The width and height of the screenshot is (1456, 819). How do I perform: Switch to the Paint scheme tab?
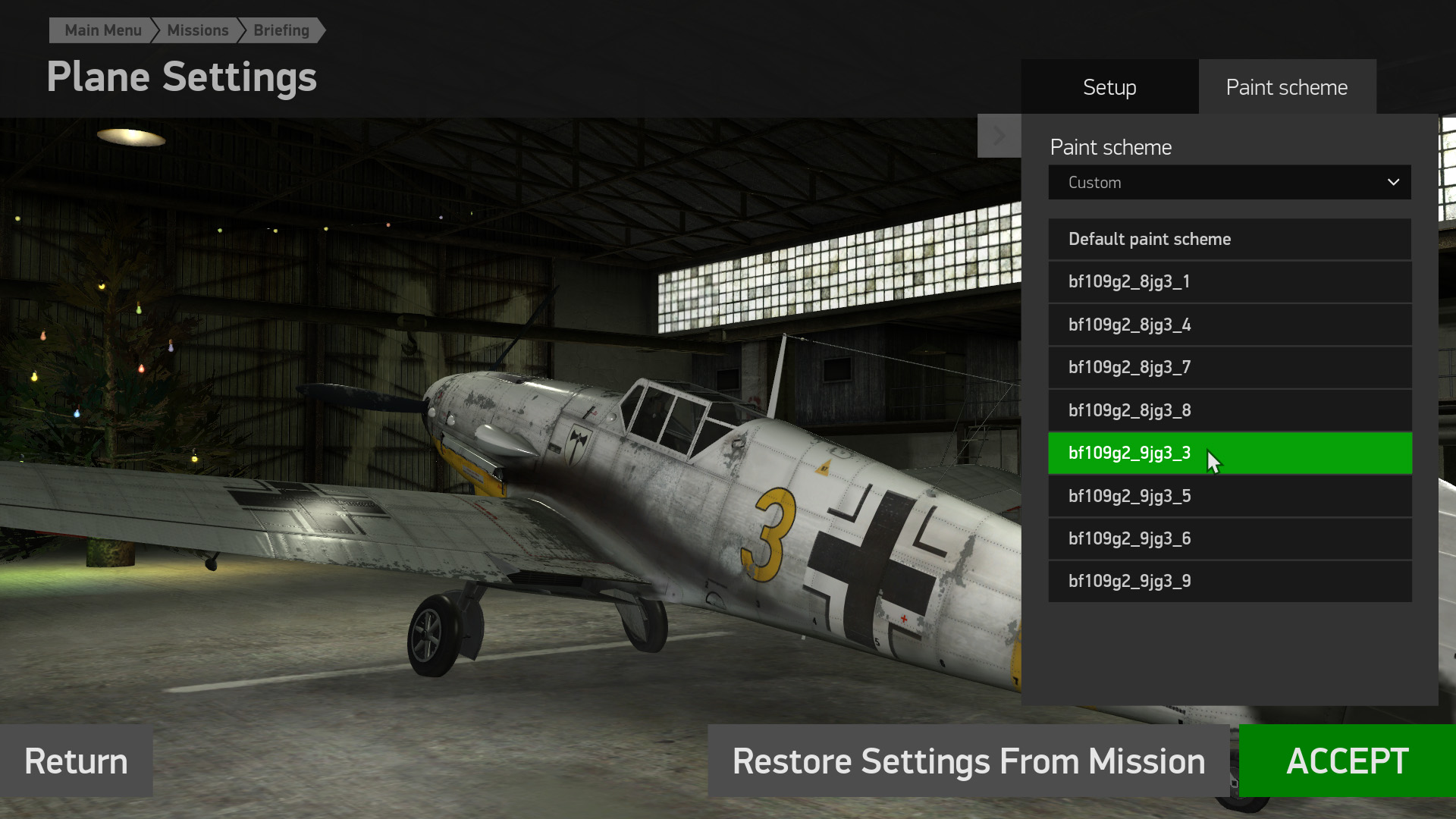point(1287,87)
